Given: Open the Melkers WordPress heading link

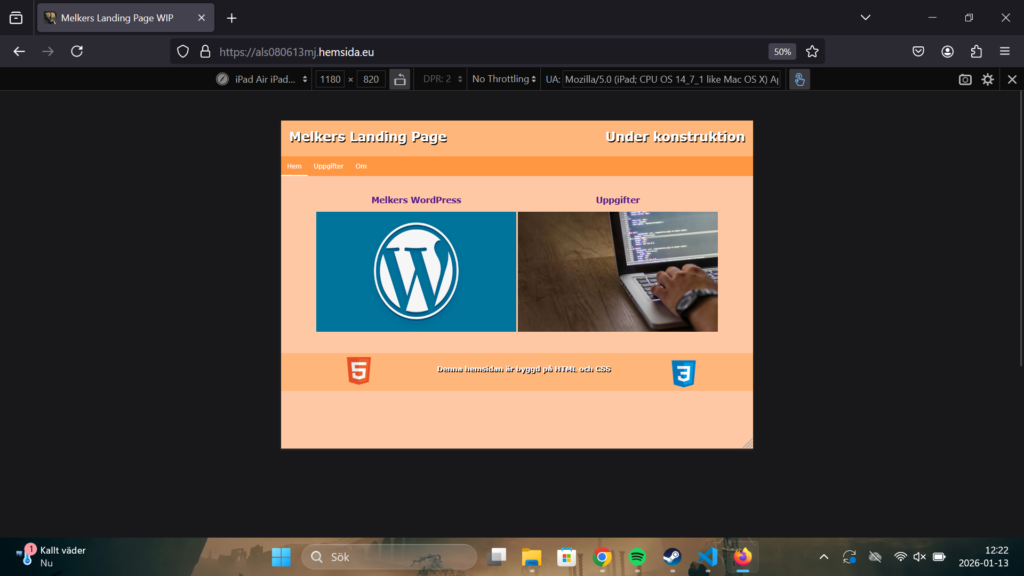Looking at the screenshot, I should pyautogui.click(x=416, y=200).
